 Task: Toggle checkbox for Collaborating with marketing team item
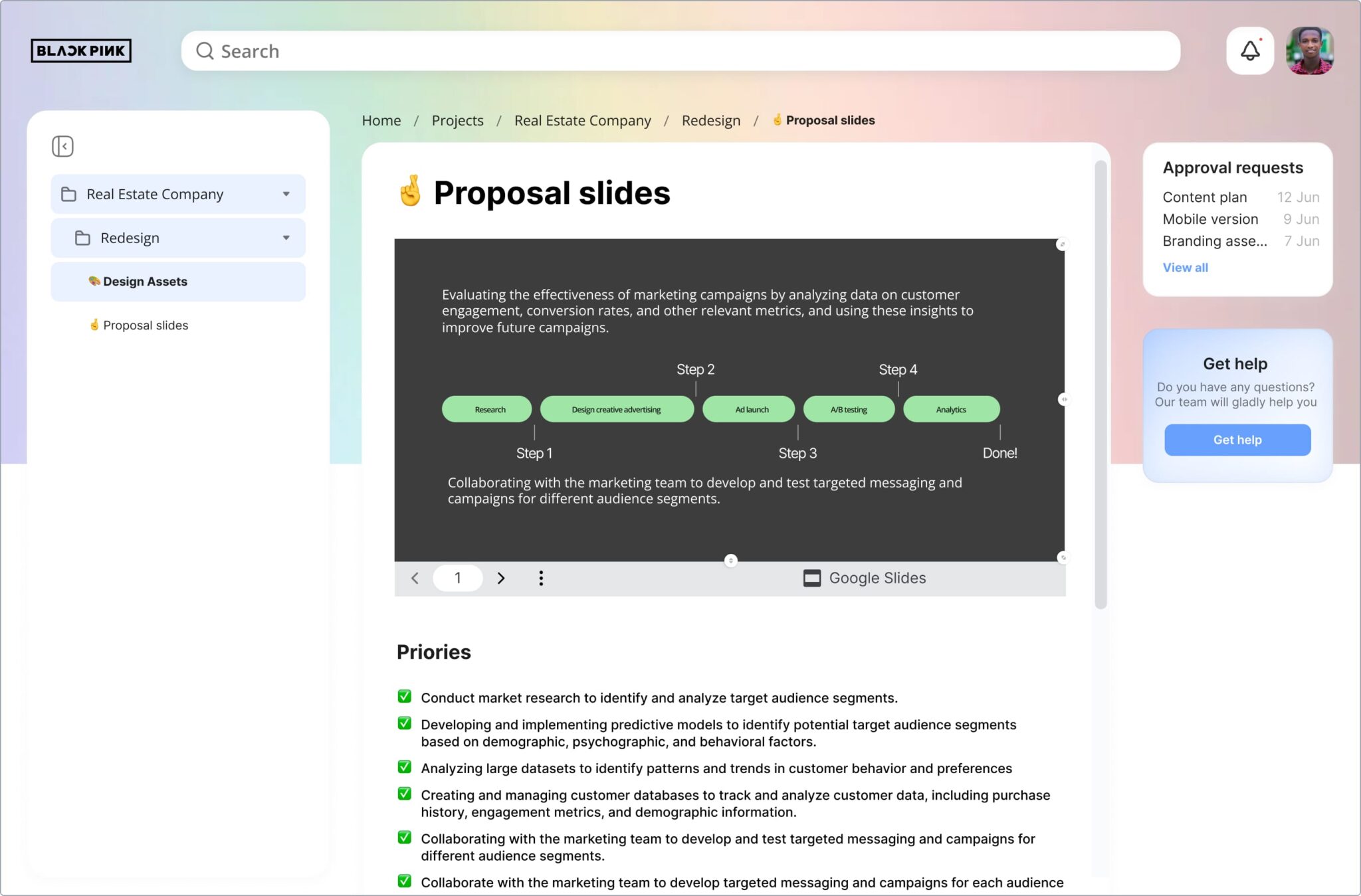[x=404, y=837]
